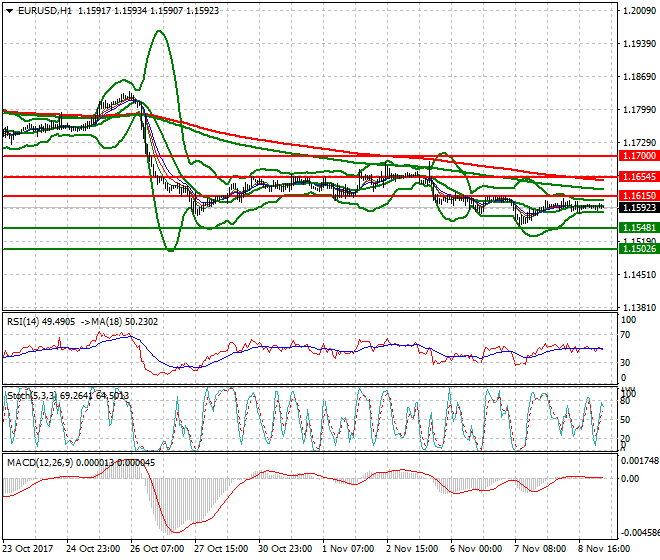Click the lowest trough of the MACD histogram
The height and width of the screenshot is (560, 660).
point(173,530)
